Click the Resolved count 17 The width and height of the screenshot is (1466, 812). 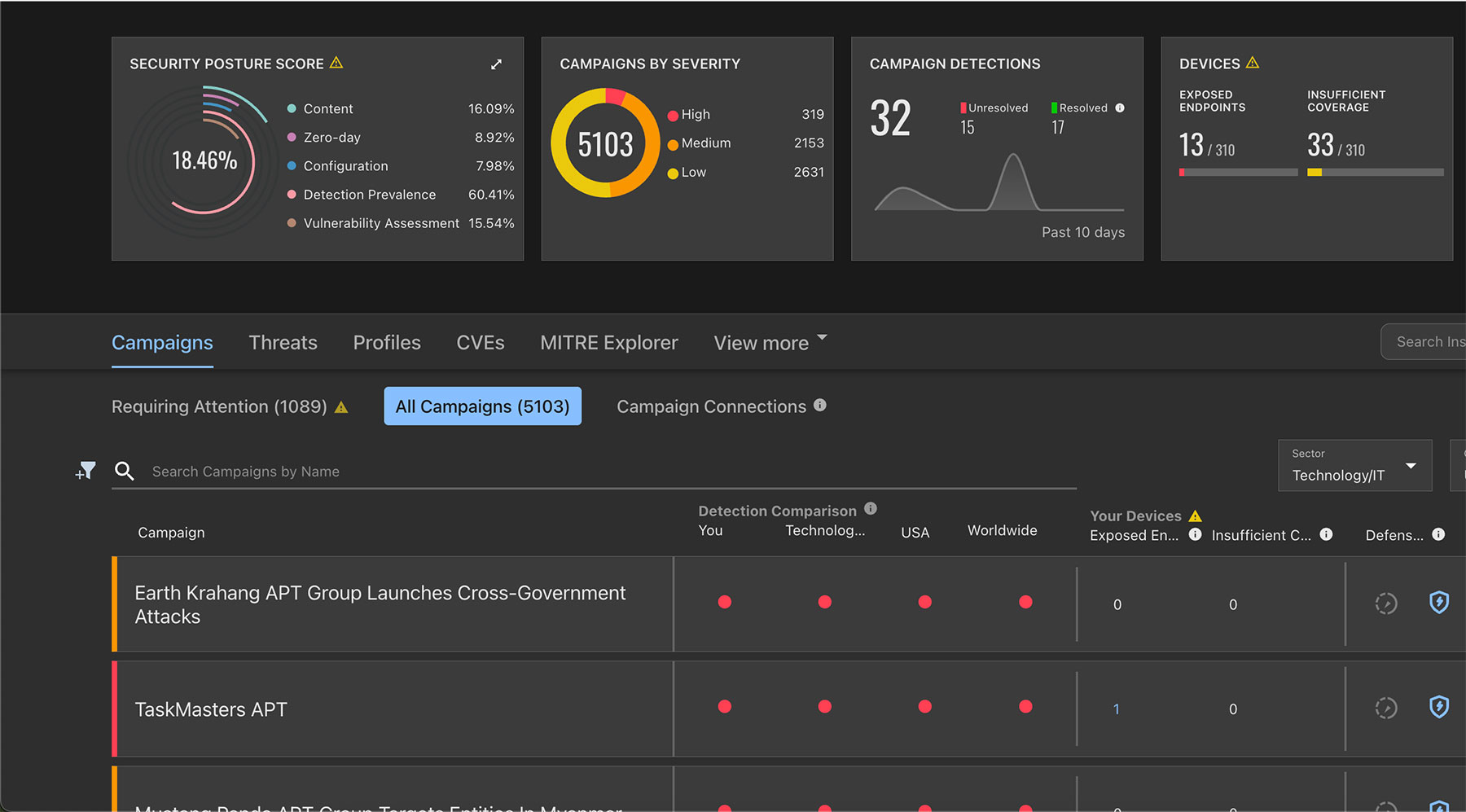coord(1058,128)
